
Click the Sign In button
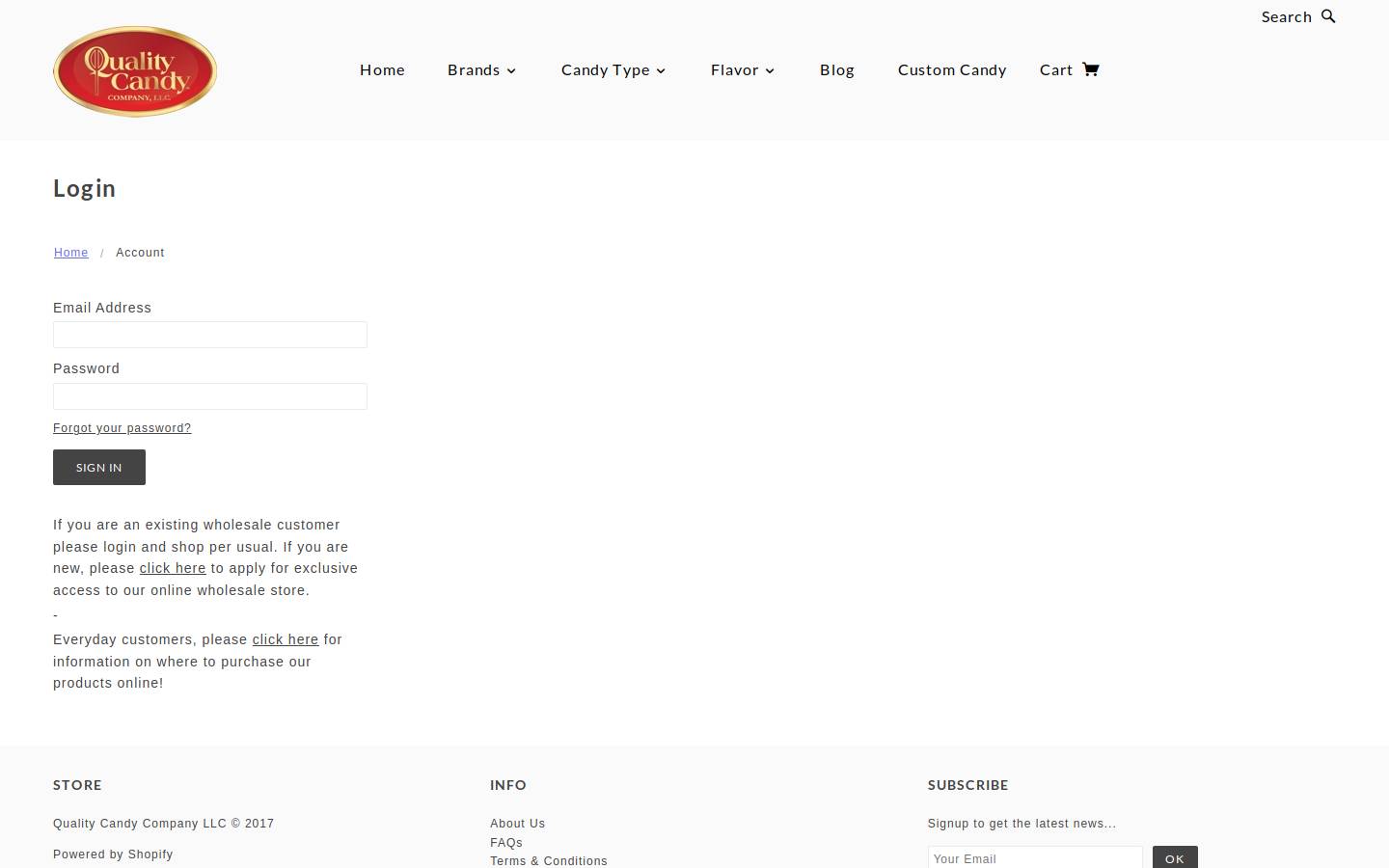99,467
